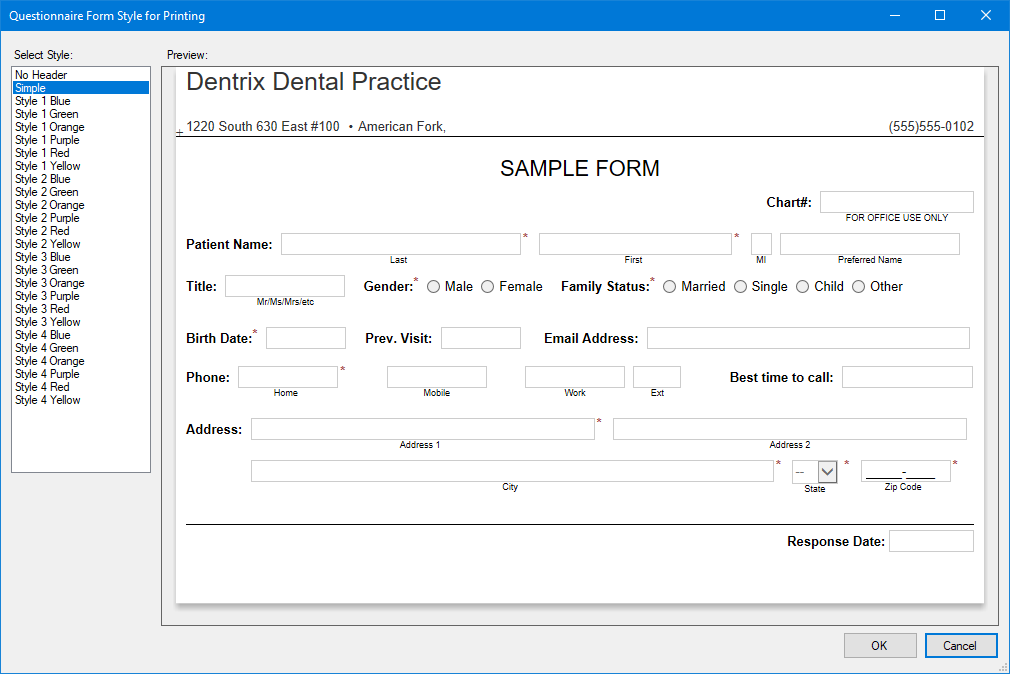Click the OK button

[879, 646]
